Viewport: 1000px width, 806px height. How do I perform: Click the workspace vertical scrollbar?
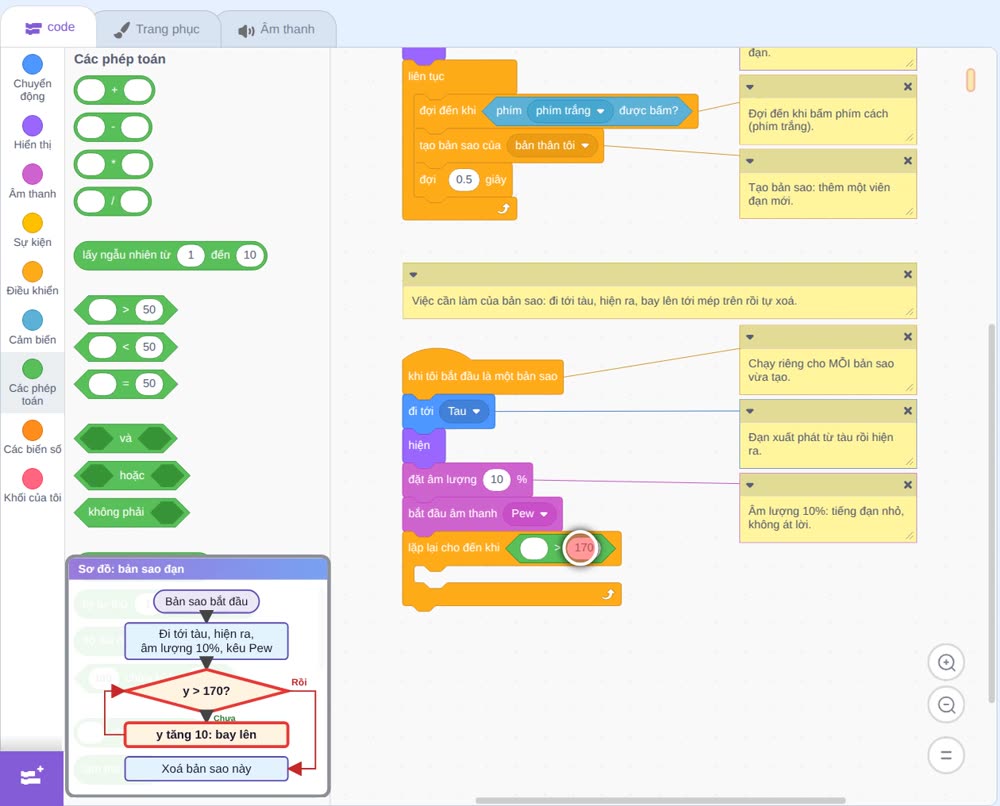[991, 513]
